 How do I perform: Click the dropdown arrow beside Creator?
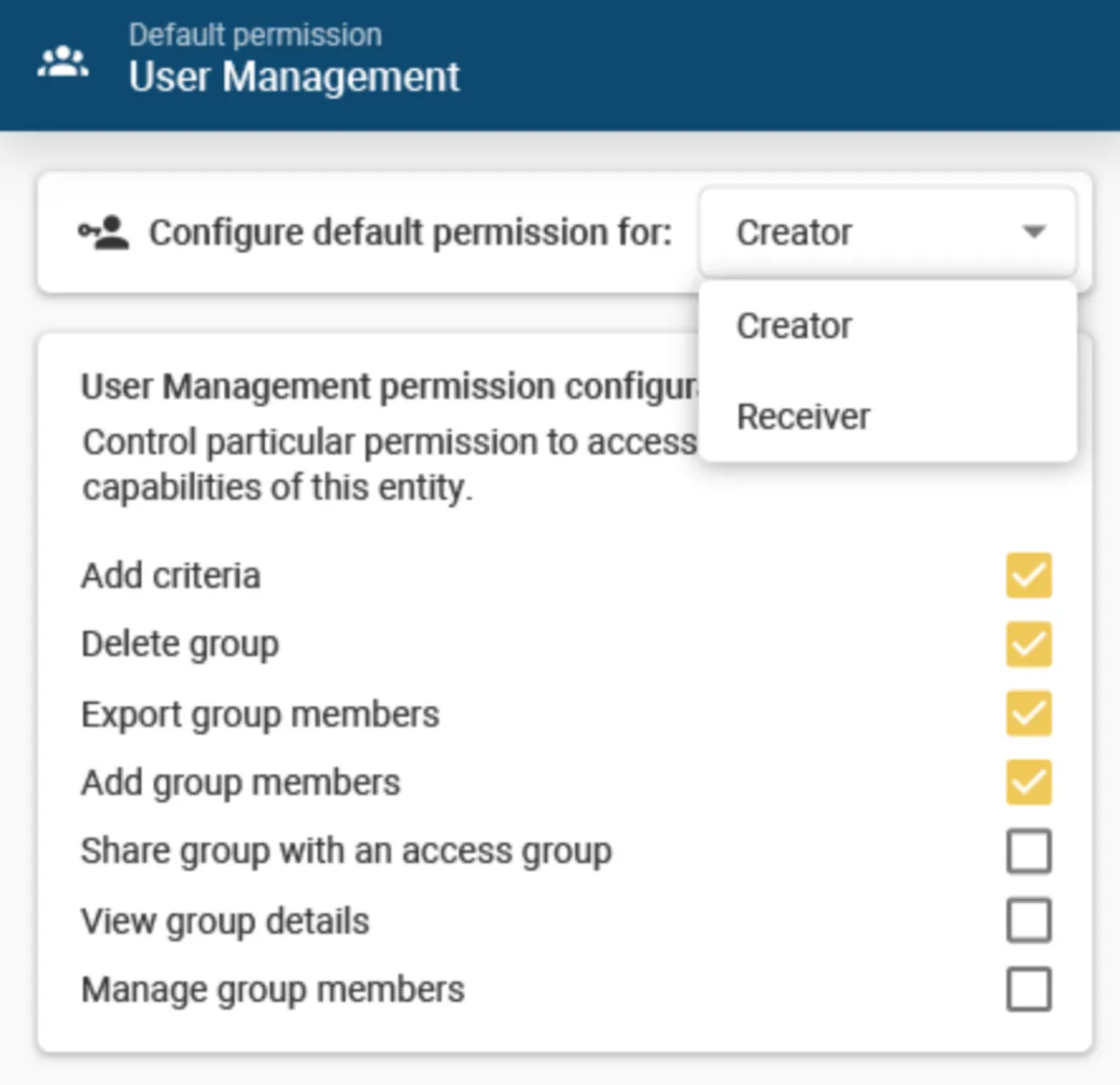pyautogui.click(x=1033, y=232)
